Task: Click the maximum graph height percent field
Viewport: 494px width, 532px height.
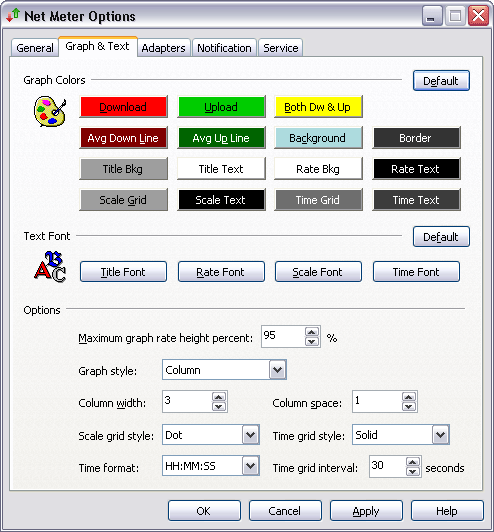Action: pyautogui.click(x=283, y=336)
